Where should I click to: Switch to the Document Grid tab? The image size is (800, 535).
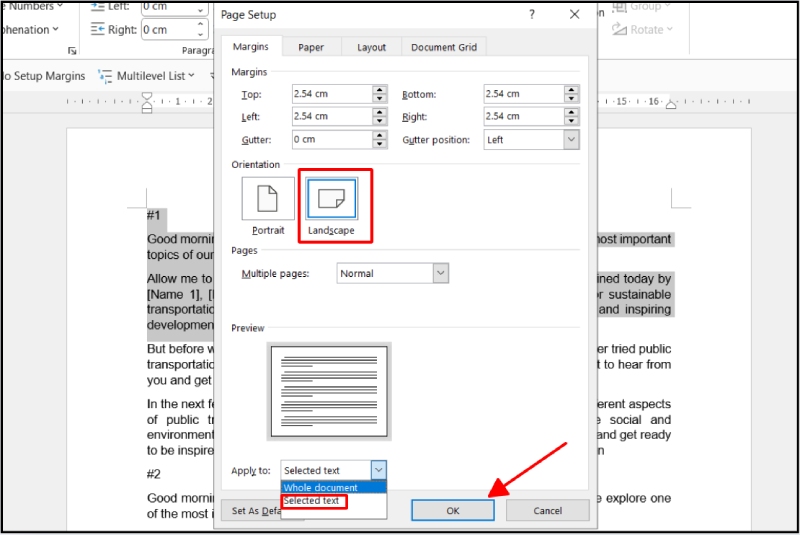click(444, 47)
